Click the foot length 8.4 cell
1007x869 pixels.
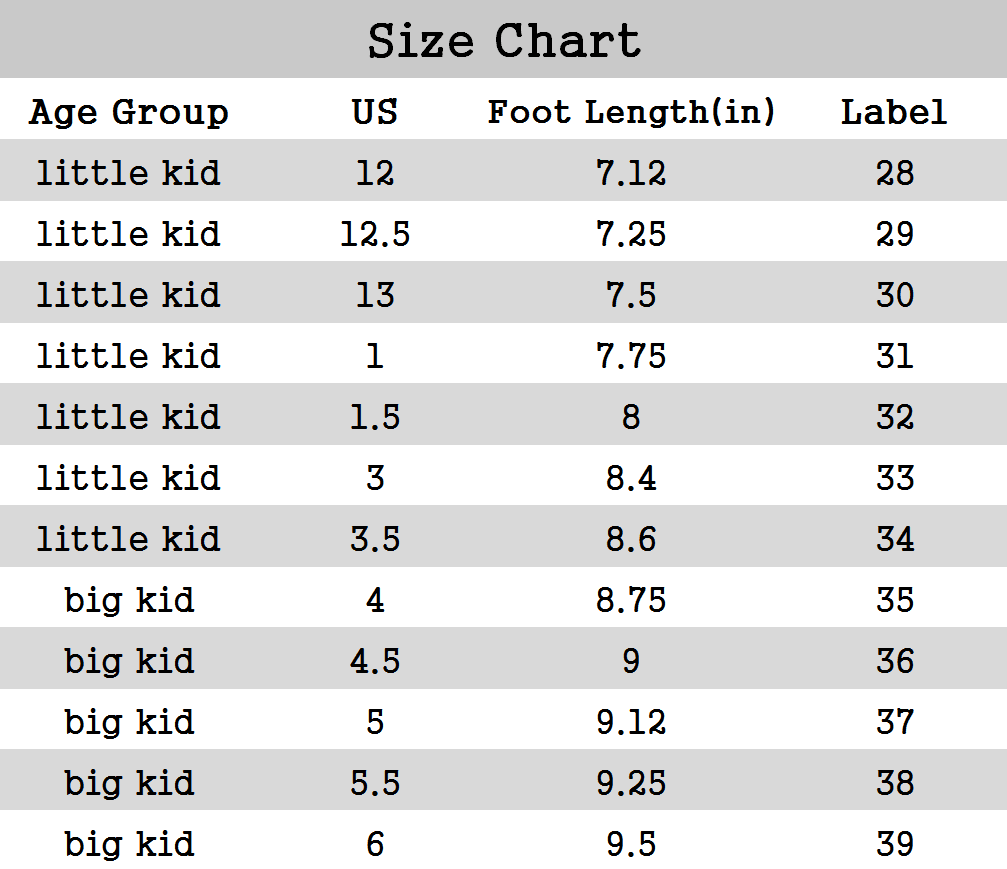coord(631,478)
